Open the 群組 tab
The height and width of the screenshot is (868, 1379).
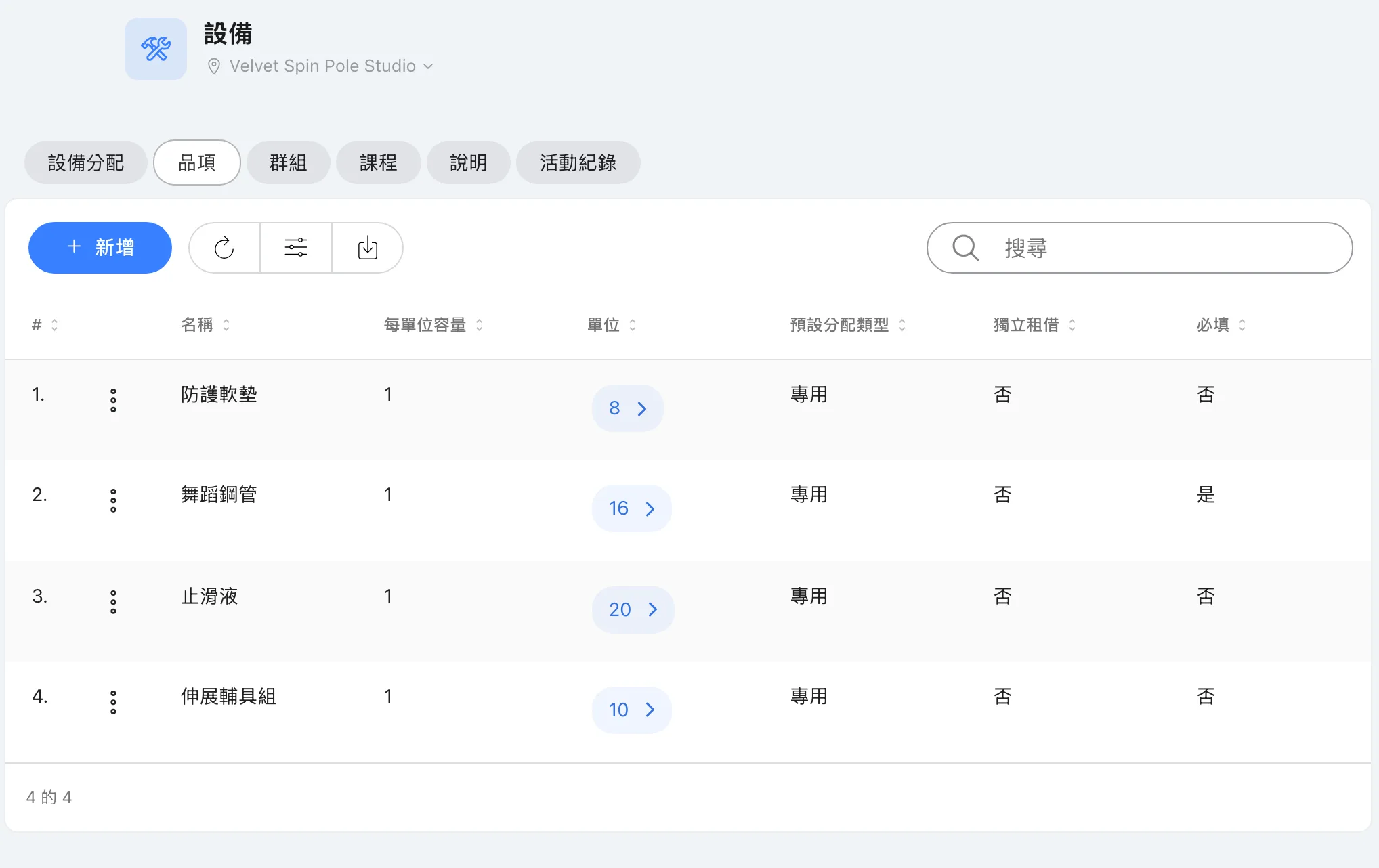click(289, 162)
